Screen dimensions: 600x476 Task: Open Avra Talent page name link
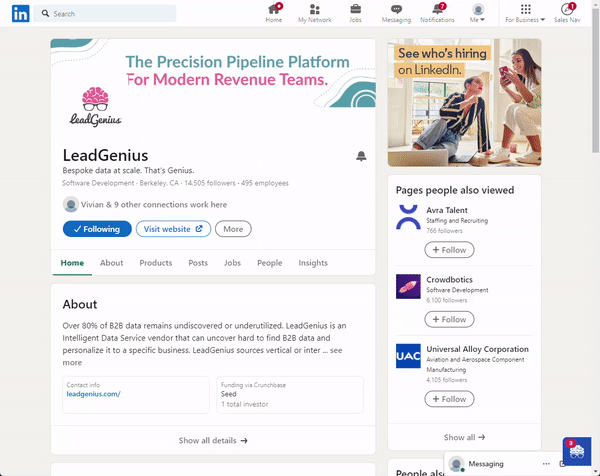pyautogui.click(x=447, y=210)
